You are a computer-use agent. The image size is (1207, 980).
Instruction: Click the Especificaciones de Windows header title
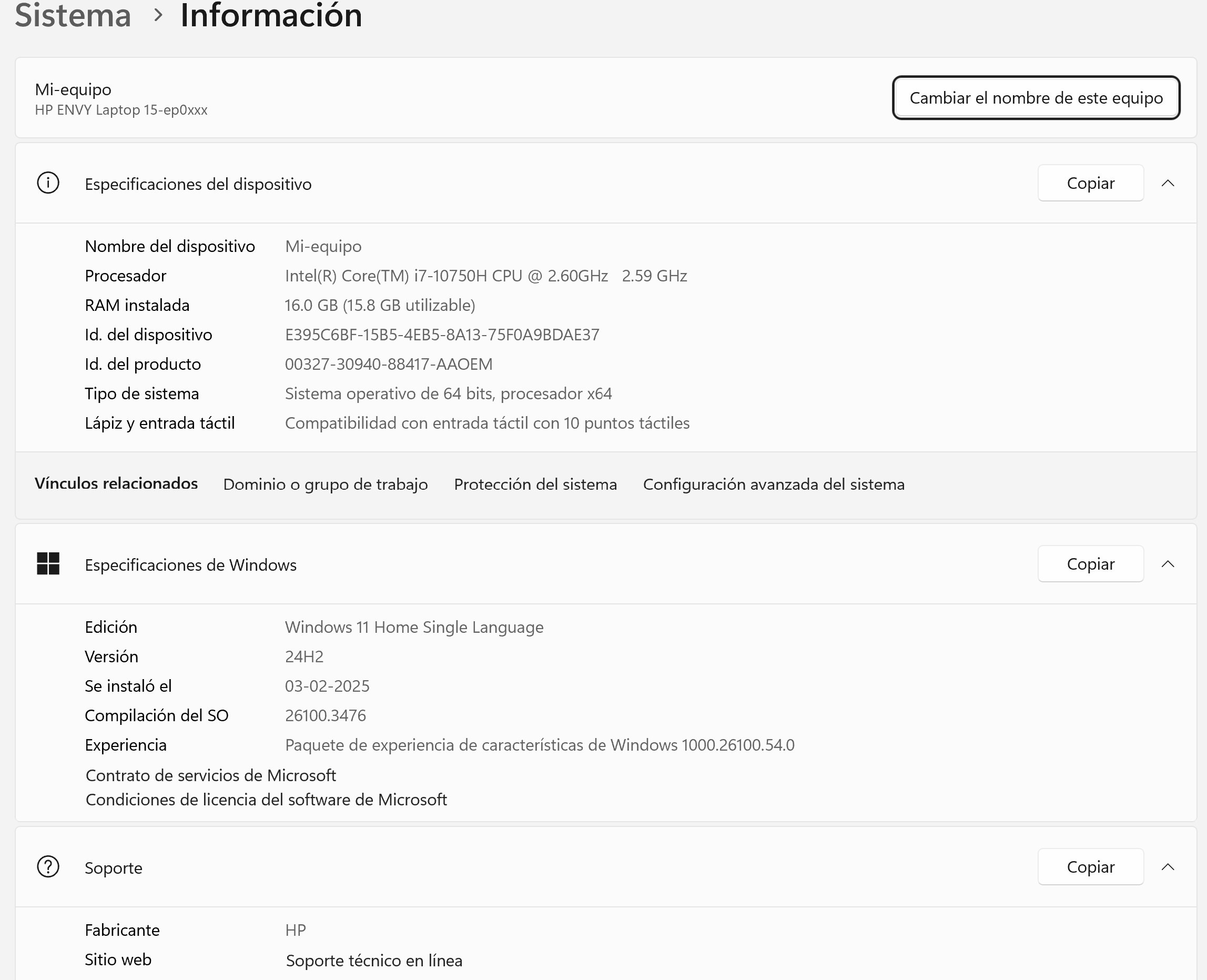[191, 565]
